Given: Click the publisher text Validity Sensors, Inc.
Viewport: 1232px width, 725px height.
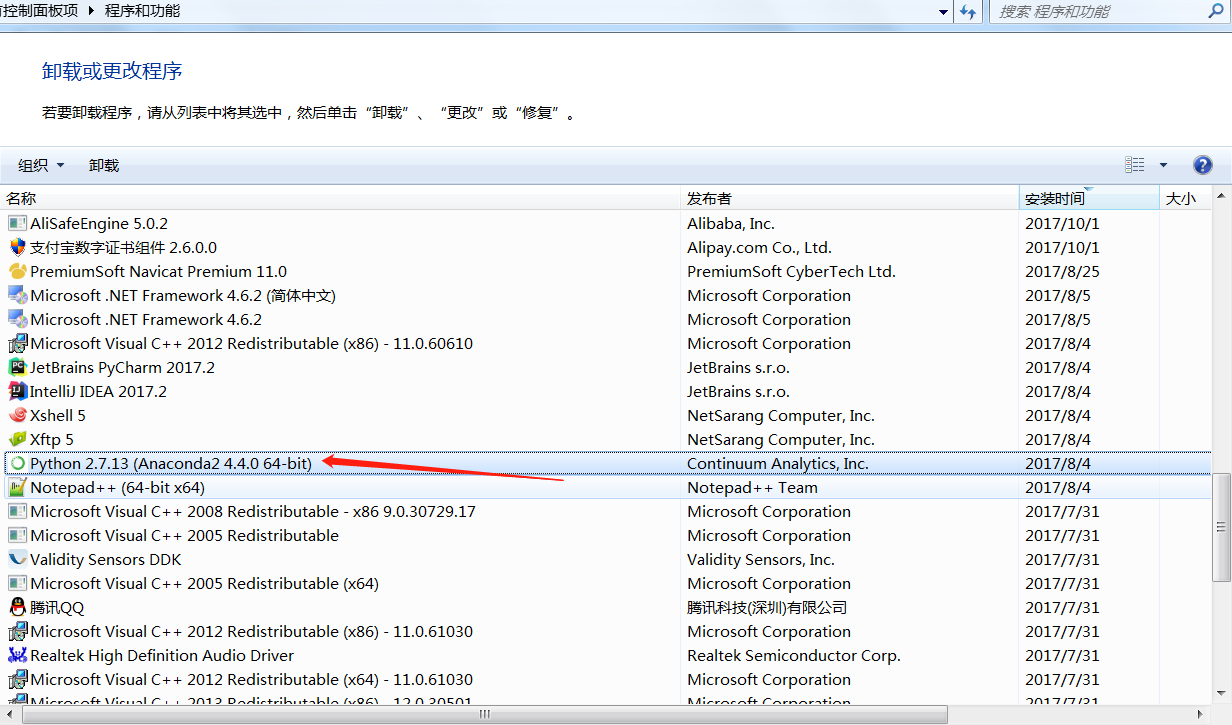Looking at the screenshot, I should point(761,560).
